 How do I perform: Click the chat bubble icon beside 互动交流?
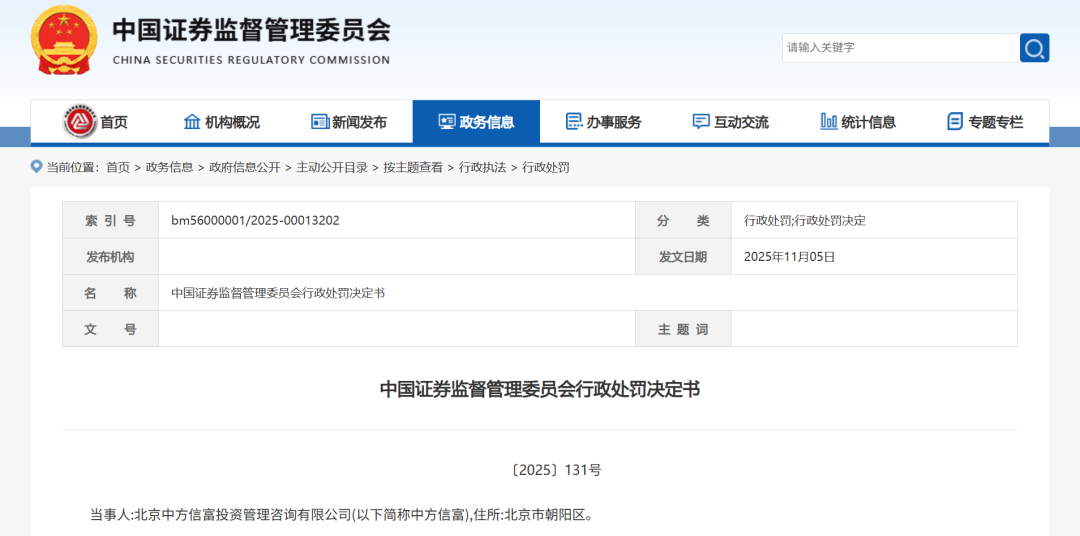pyautogui.click(x=701, y=122)
